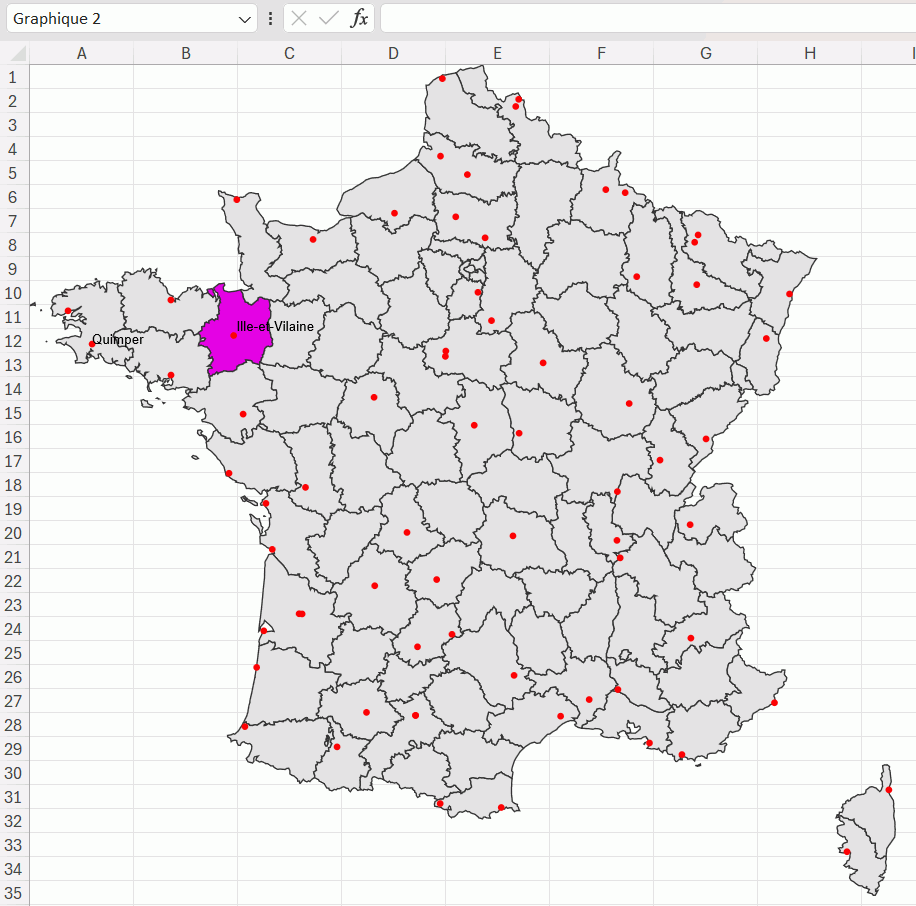Click inside the formula bar input
The image size is (916, 906).
pyautogui.click(x=648, y=19)
